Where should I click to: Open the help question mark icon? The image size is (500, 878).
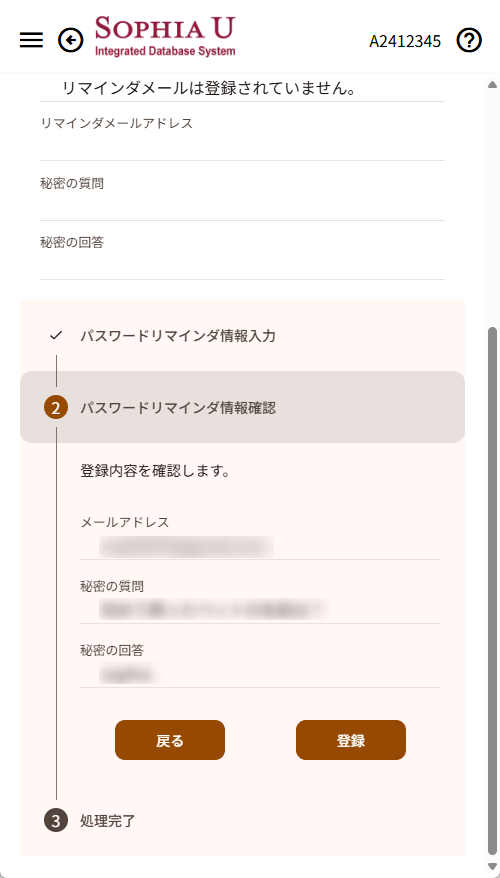(x=469, y=40)
